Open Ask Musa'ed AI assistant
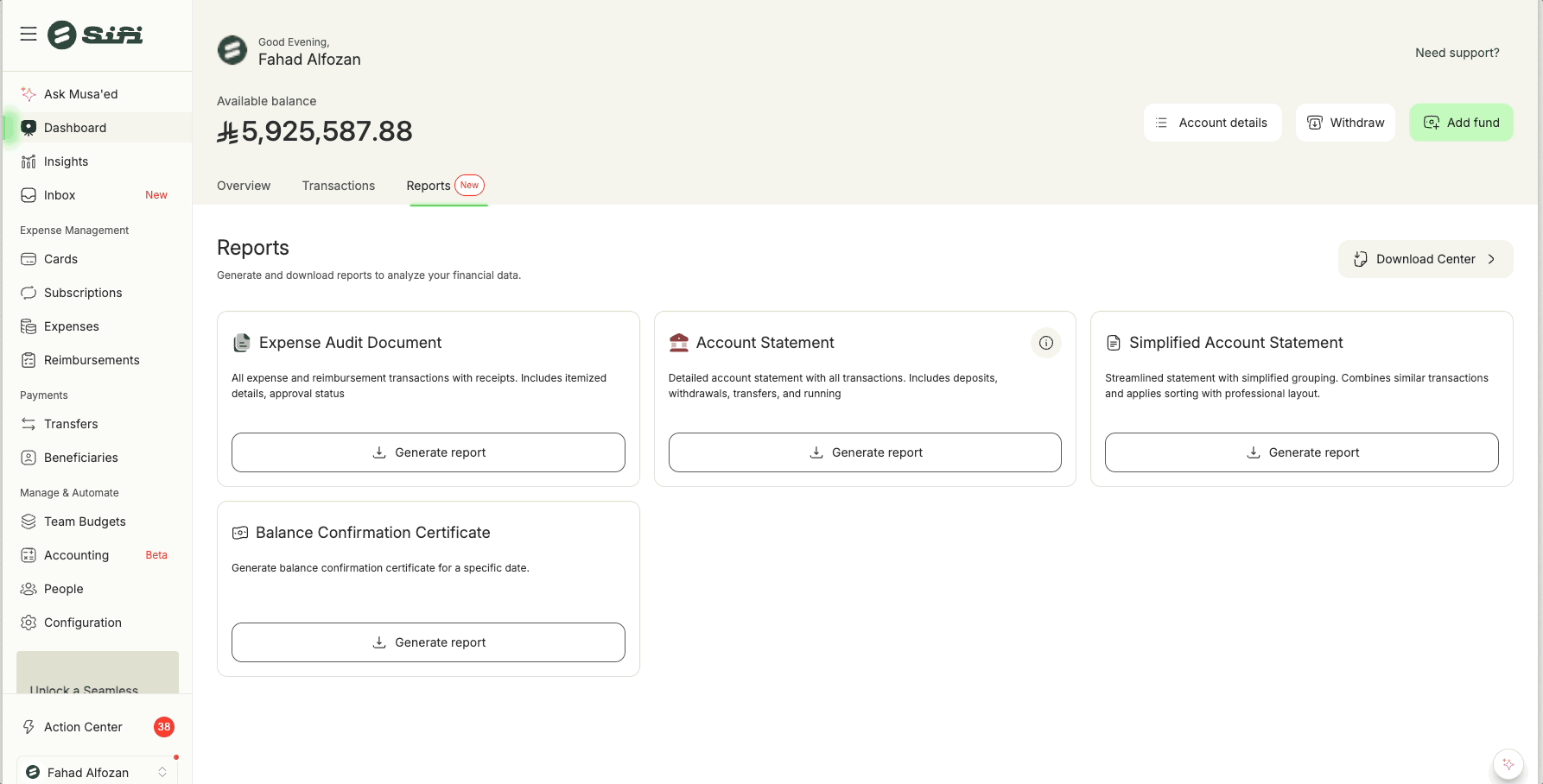 (80, 94)
